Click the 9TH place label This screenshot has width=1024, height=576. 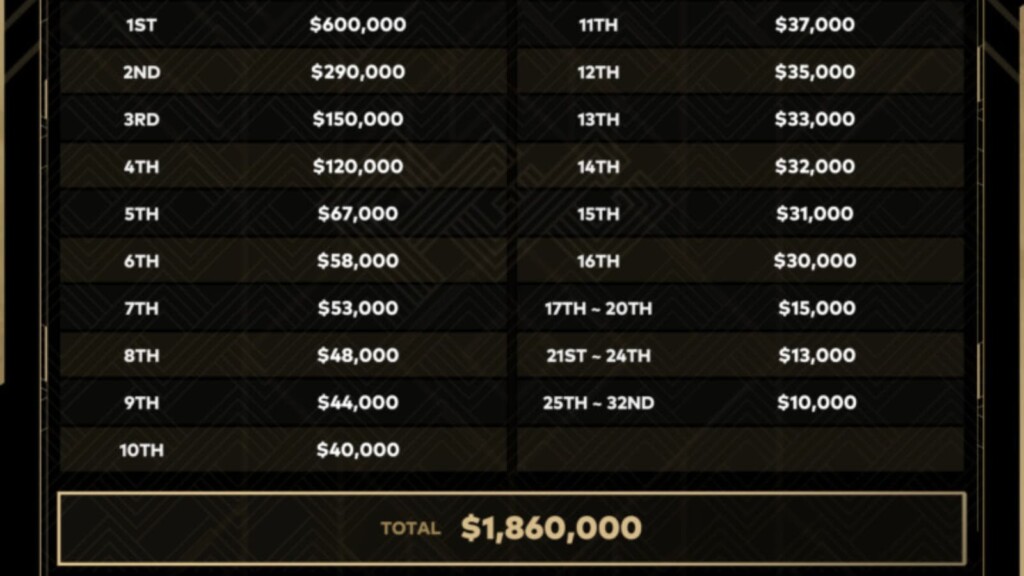point(142,403)
